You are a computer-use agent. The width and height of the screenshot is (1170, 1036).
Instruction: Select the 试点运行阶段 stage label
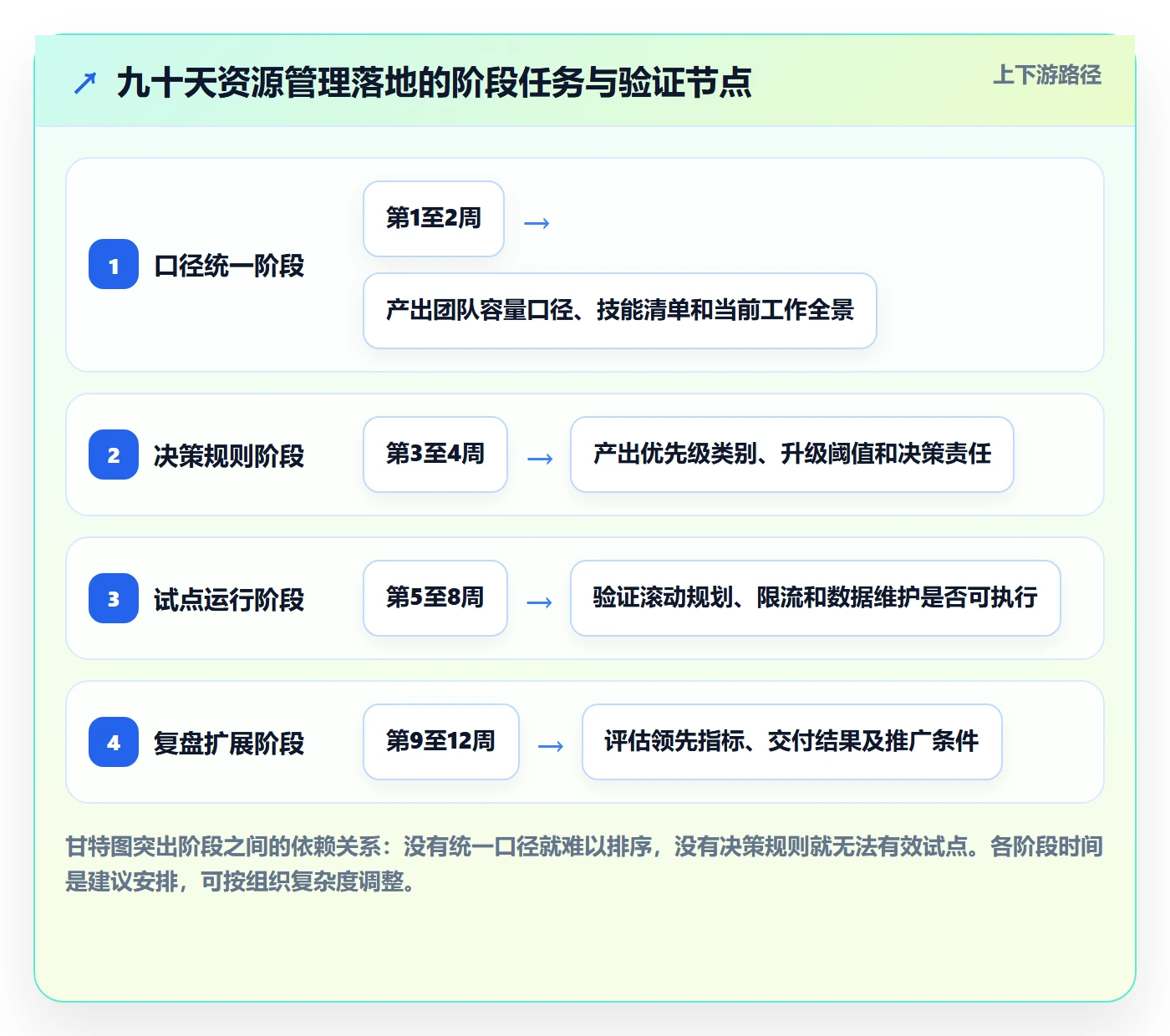[229, 600]
